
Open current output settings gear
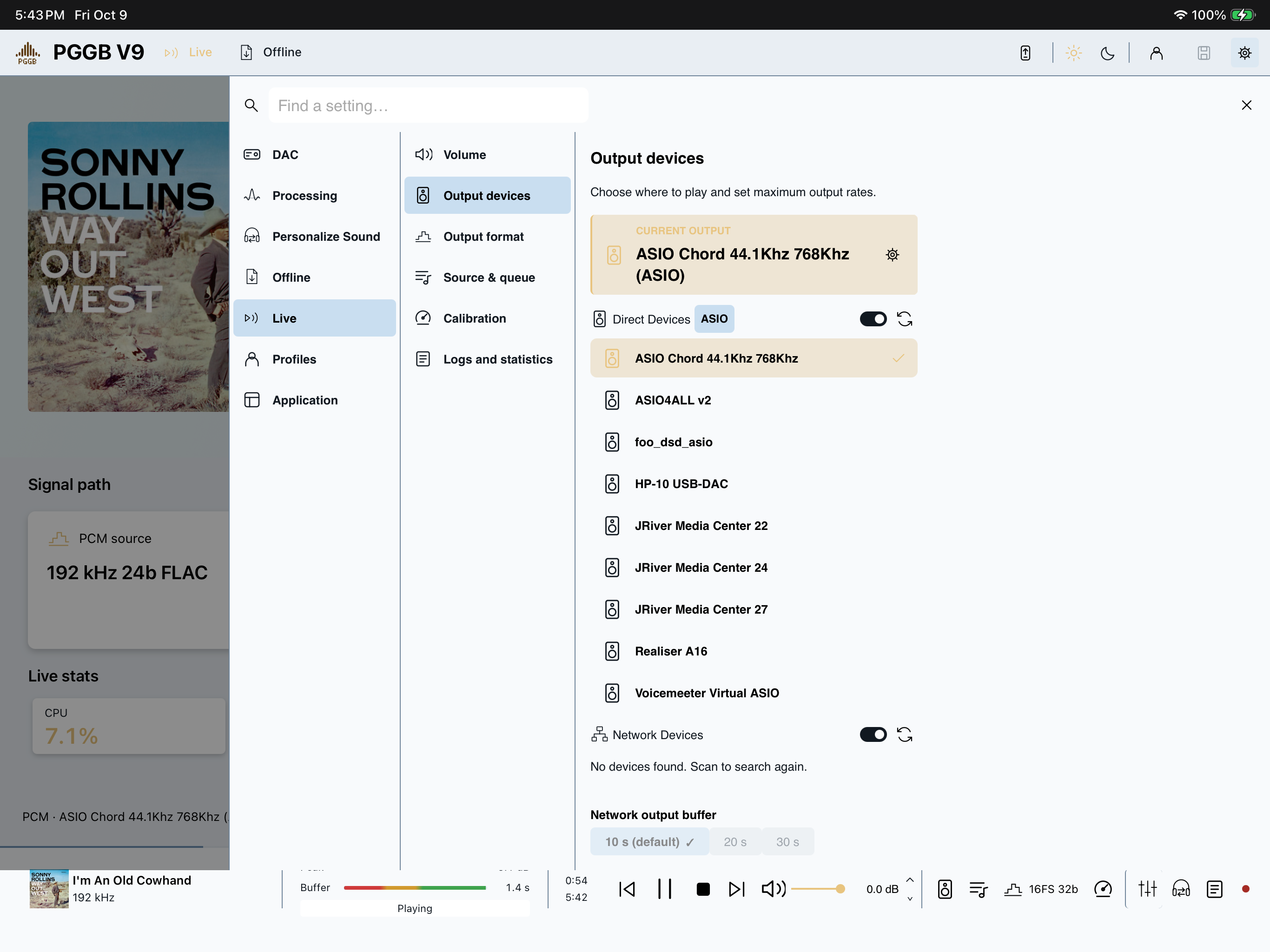coord(892,254)
